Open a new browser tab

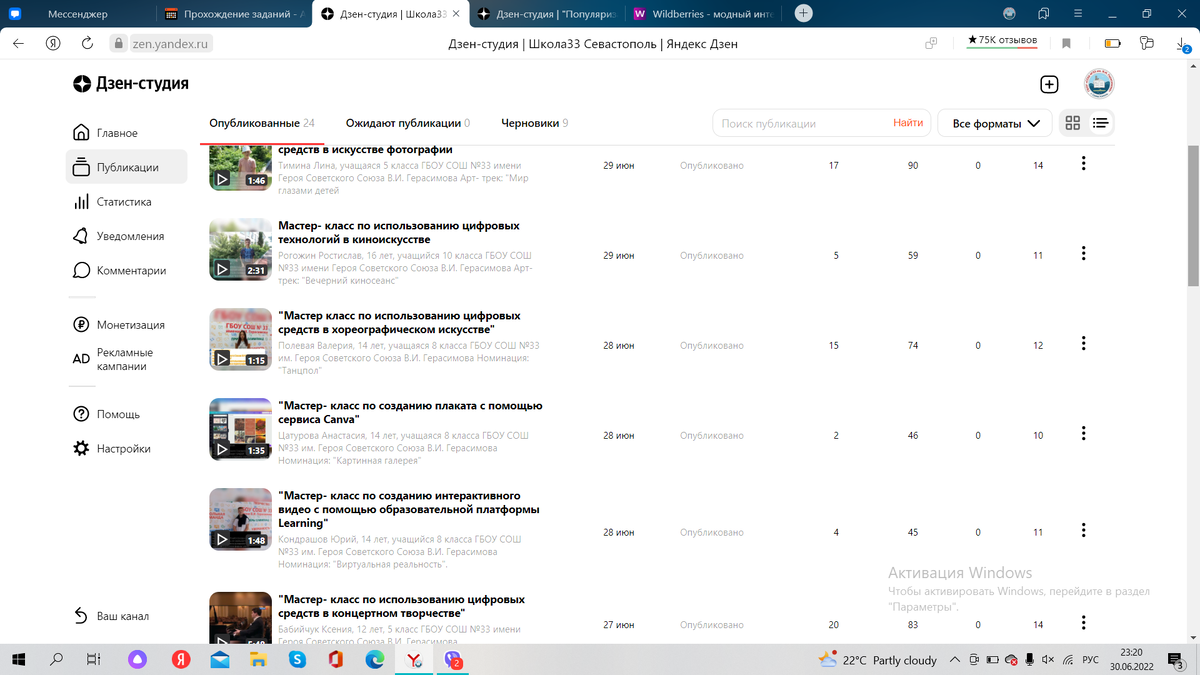804,14
